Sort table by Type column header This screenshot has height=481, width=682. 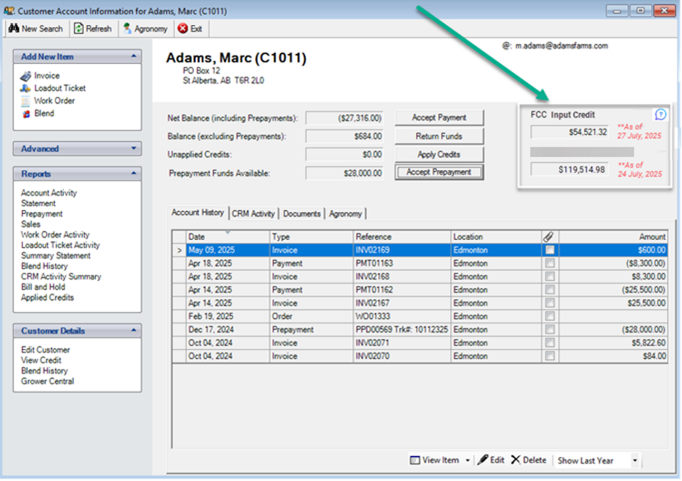point(311,237)
